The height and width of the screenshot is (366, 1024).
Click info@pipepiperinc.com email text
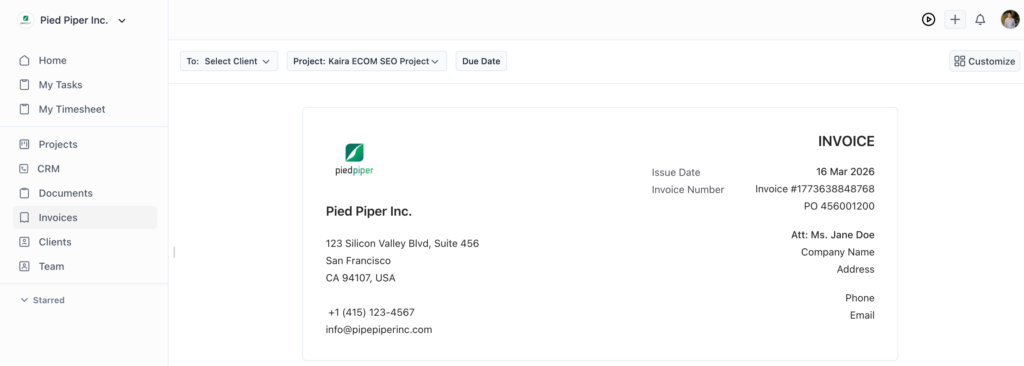(379, 329)
